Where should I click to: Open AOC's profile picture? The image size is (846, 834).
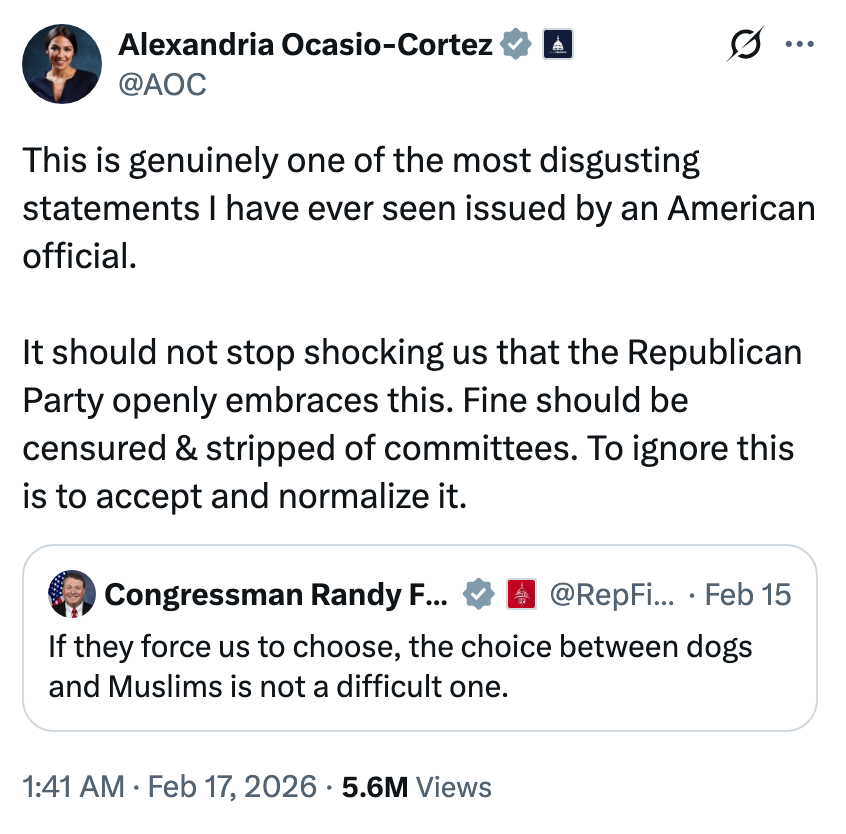pos(61,63)
